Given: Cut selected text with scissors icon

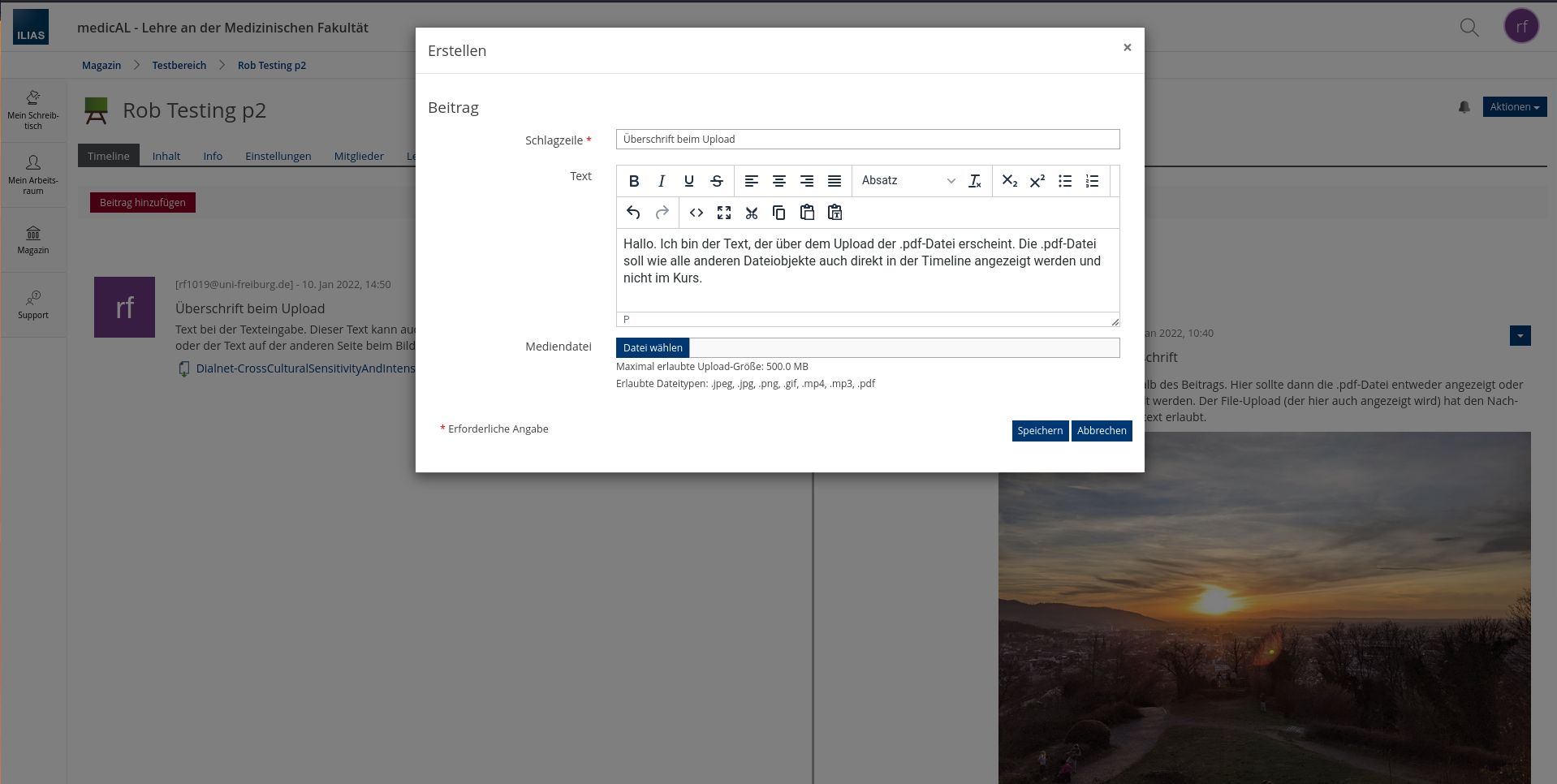Looking at the screenshot, I should coord(752,213).
